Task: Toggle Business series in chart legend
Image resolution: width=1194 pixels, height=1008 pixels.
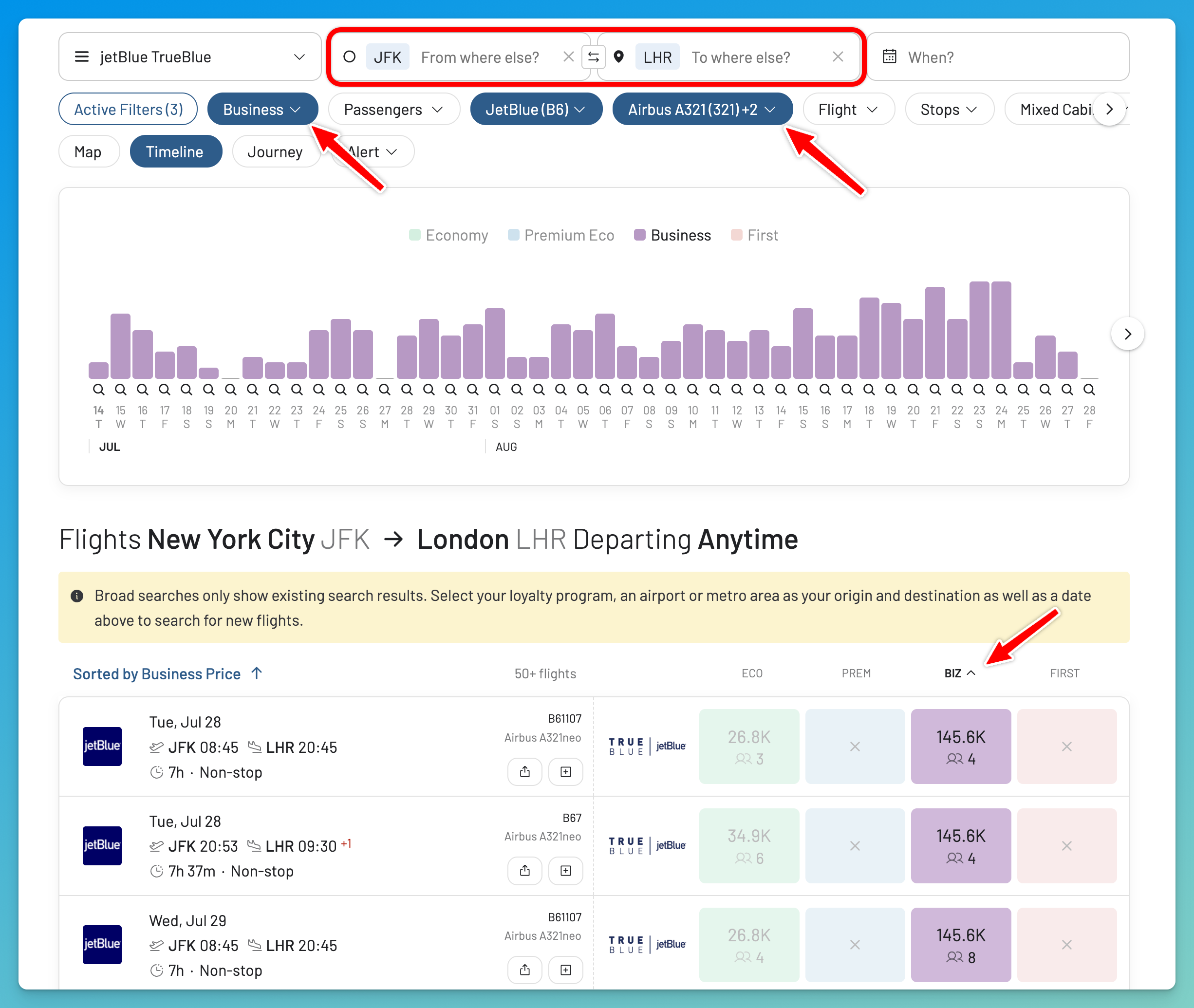Action: pos(672,235)
